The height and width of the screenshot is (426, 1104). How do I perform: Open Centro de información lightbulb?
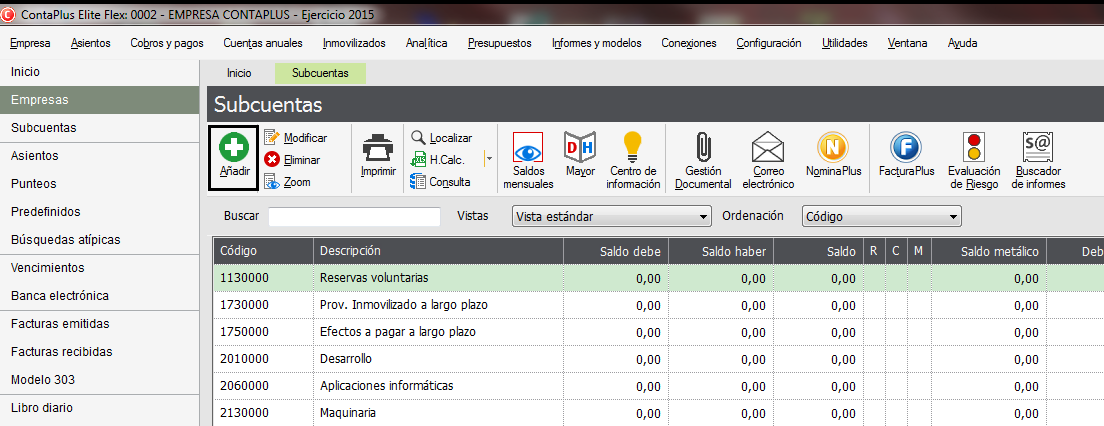(634, 146)
